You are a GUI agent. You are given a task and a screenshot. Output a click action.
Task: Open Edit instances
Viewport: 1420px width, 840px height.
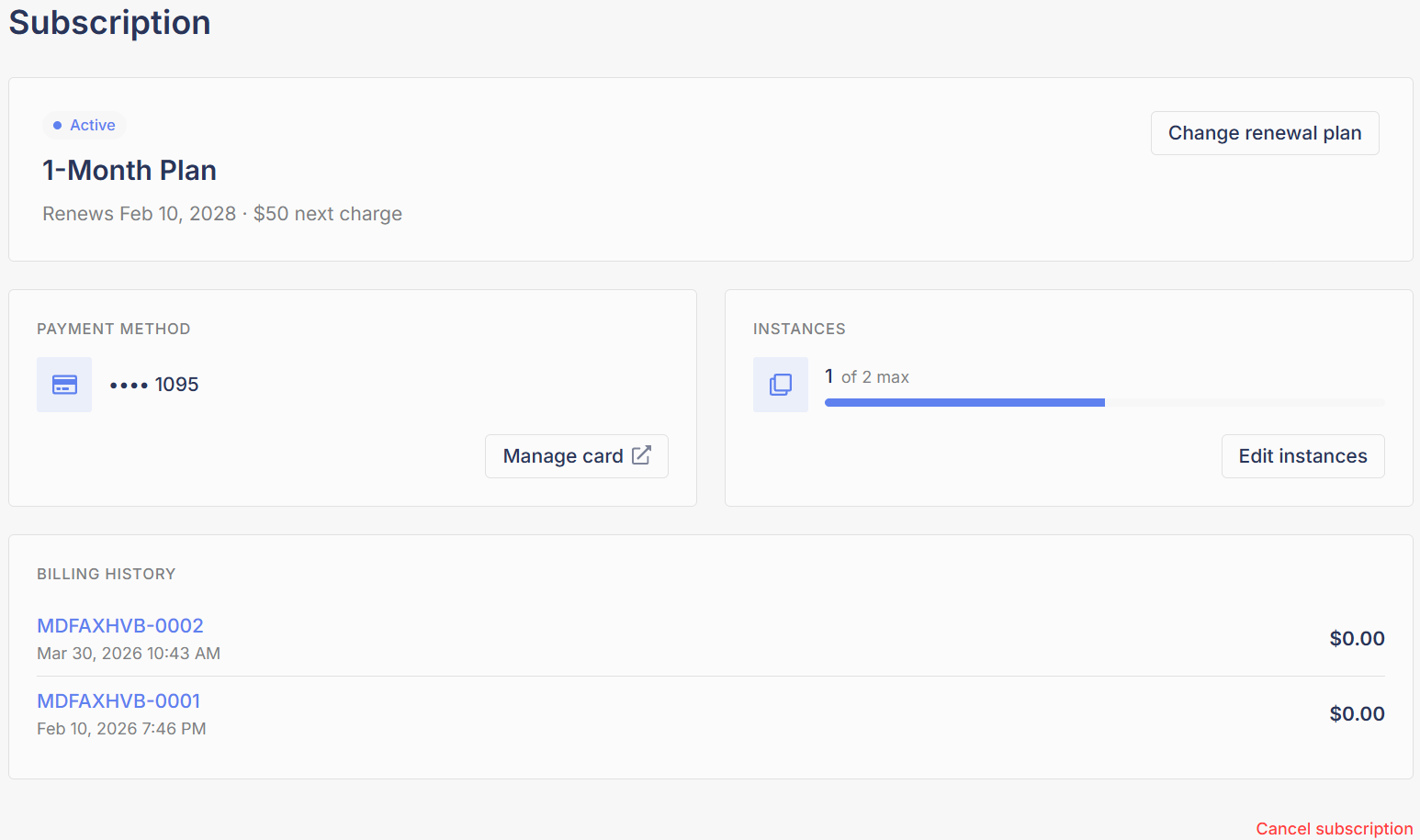click(1302, 456)
